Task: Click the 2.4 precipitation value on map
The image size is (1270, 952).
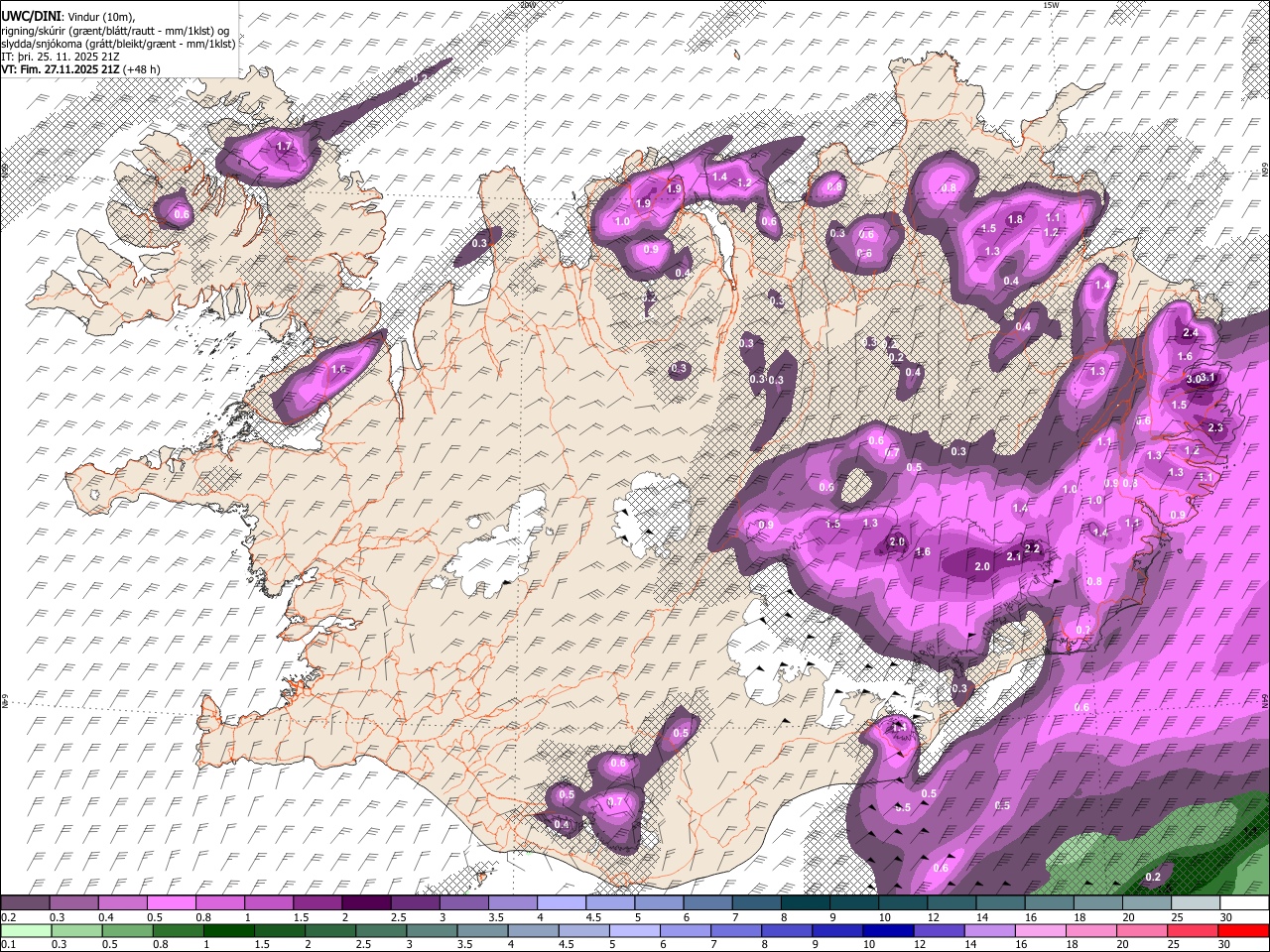Action: [x=1192, y=333]
